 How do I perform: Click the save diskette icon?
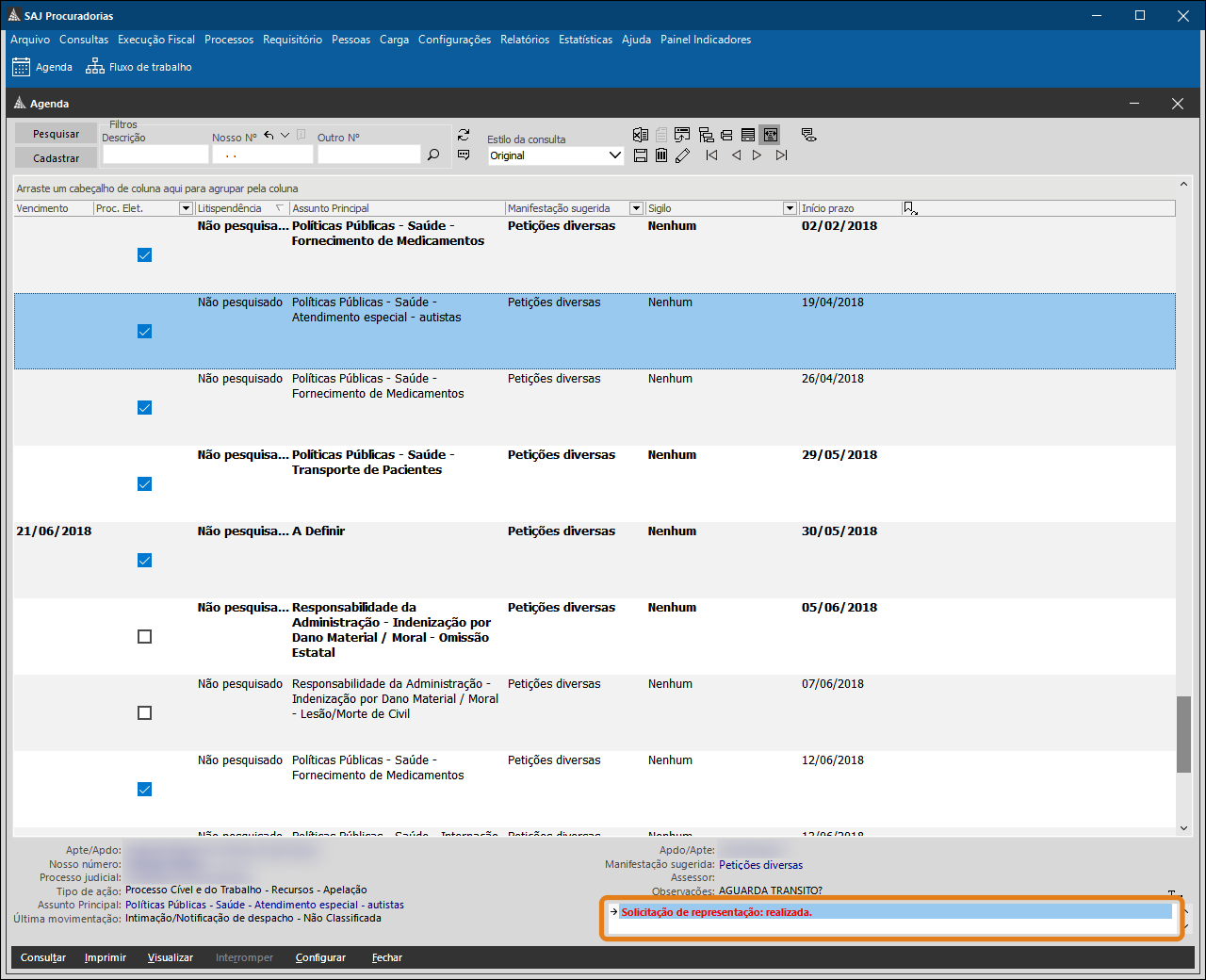(641, 155)
